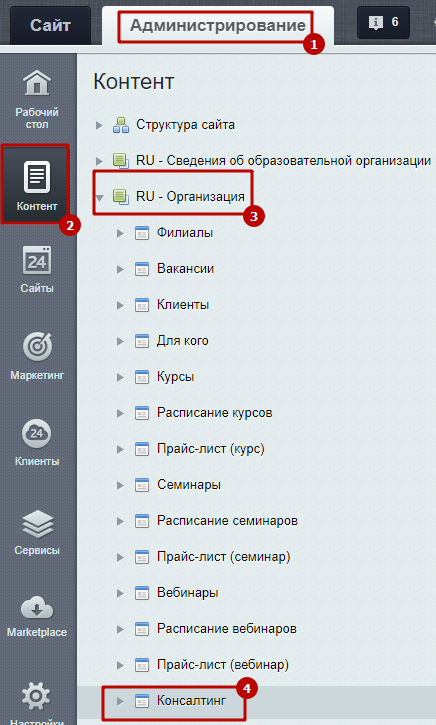Expand the Филиалы tree arrow
The height and width of the screenshot is (725, 436).
point(120,233)
